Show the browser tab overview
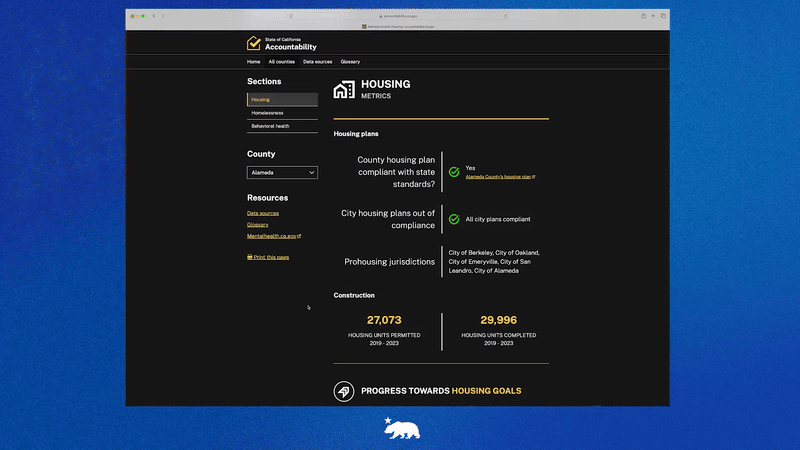 663,16
